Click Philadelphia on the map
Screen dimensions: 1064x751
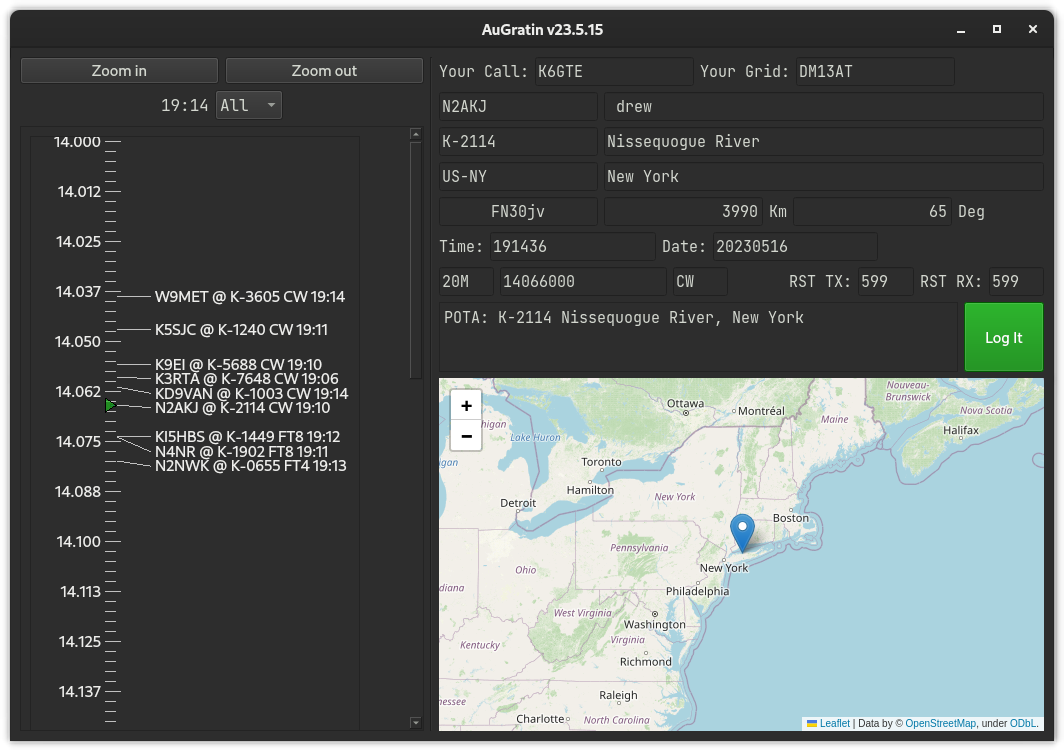tap(698, 591)
